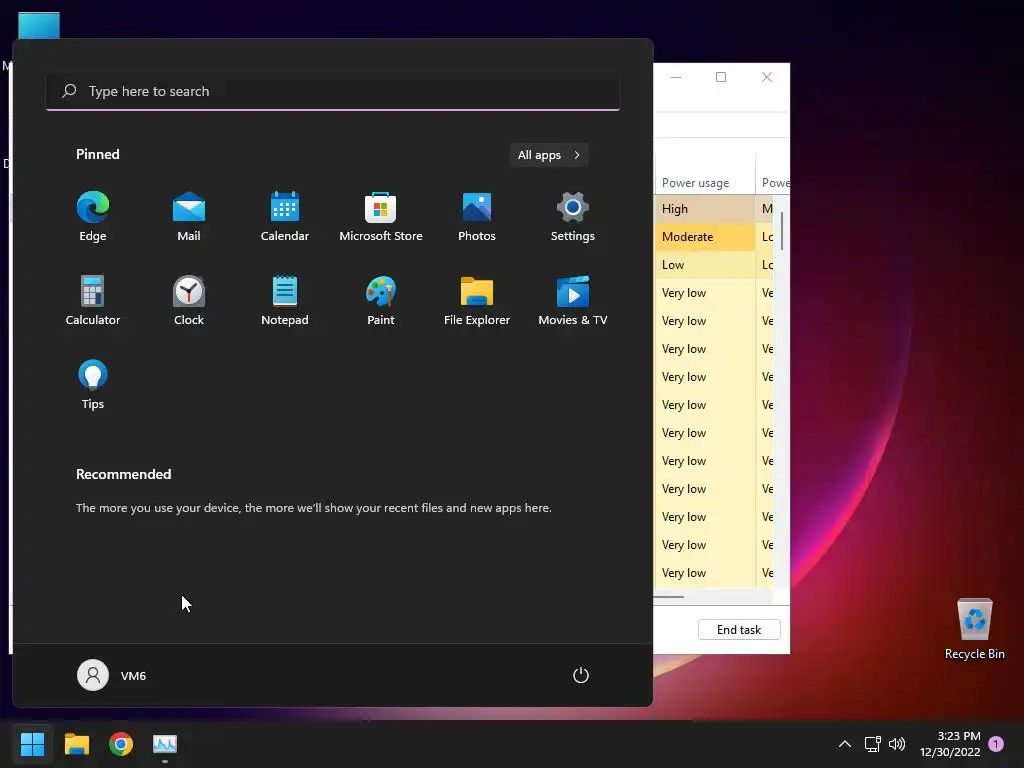Screen dimensions: 1024x768
Task: Open the Calendar app
Action: 285,217
